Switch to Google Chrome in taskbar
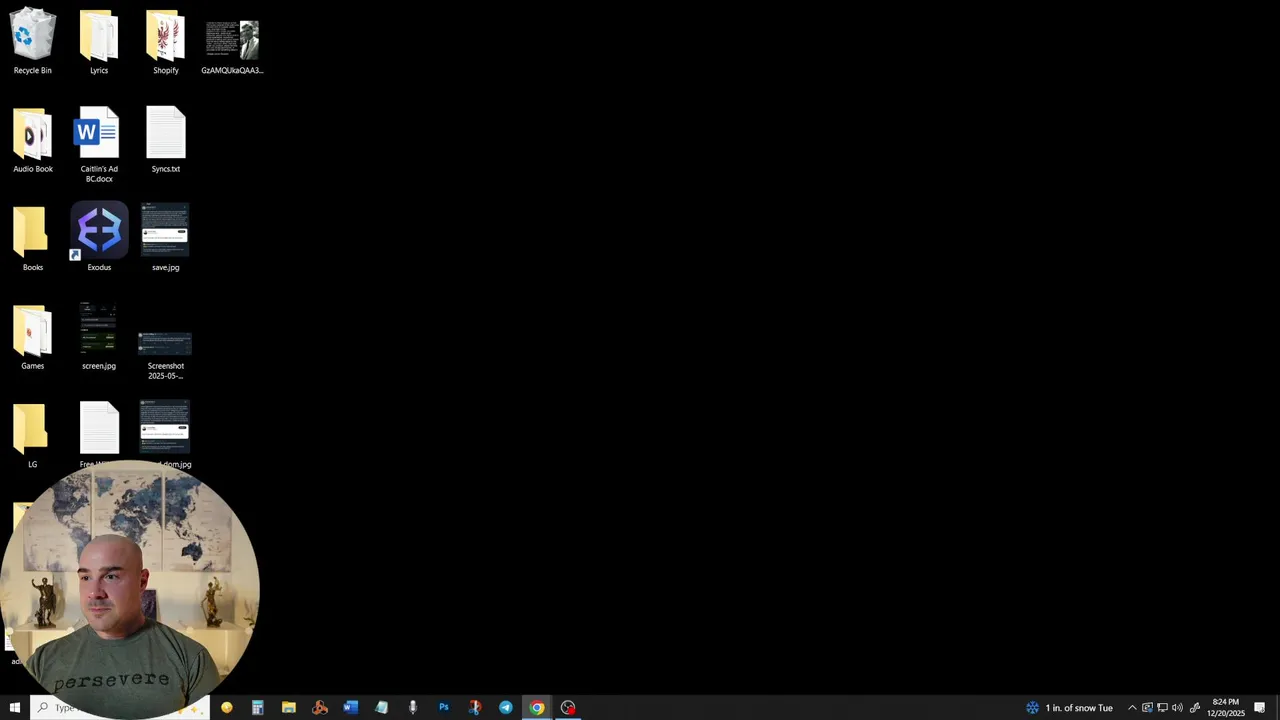The image size is (1280, 720). [537, 707]
